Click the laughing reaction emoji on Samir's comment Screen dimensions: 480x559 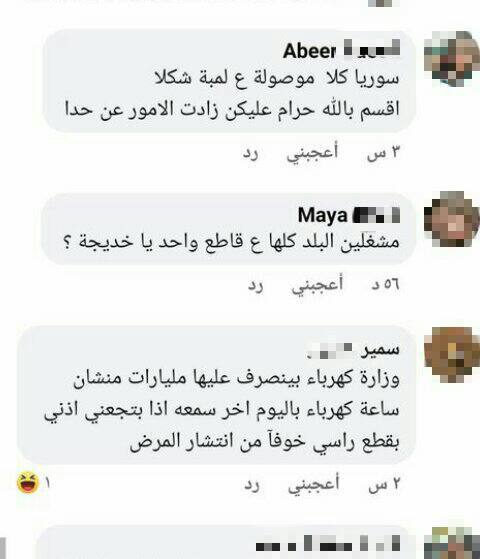pos(28,483)
